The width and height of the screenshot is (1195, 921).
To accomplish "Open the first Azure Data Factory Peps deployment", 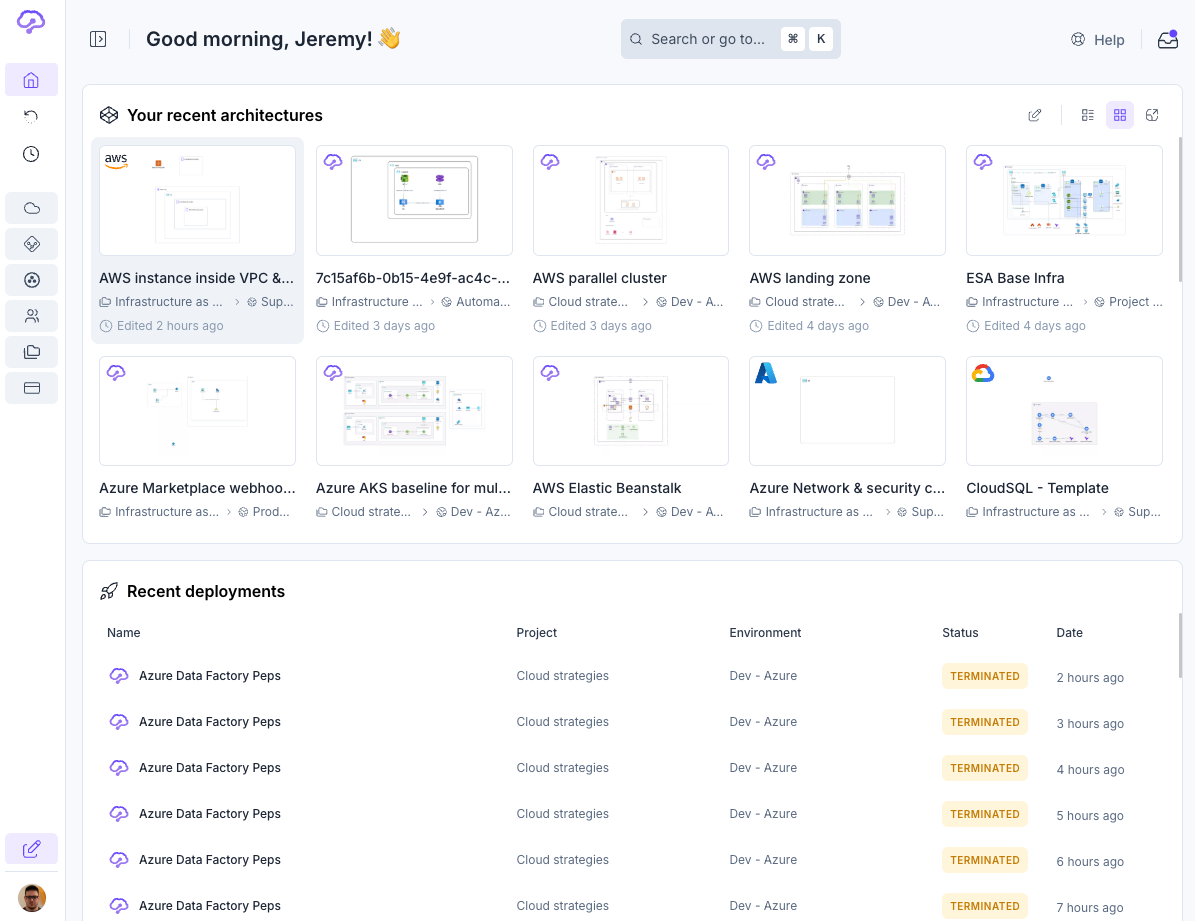I will (x=210, y=676).
